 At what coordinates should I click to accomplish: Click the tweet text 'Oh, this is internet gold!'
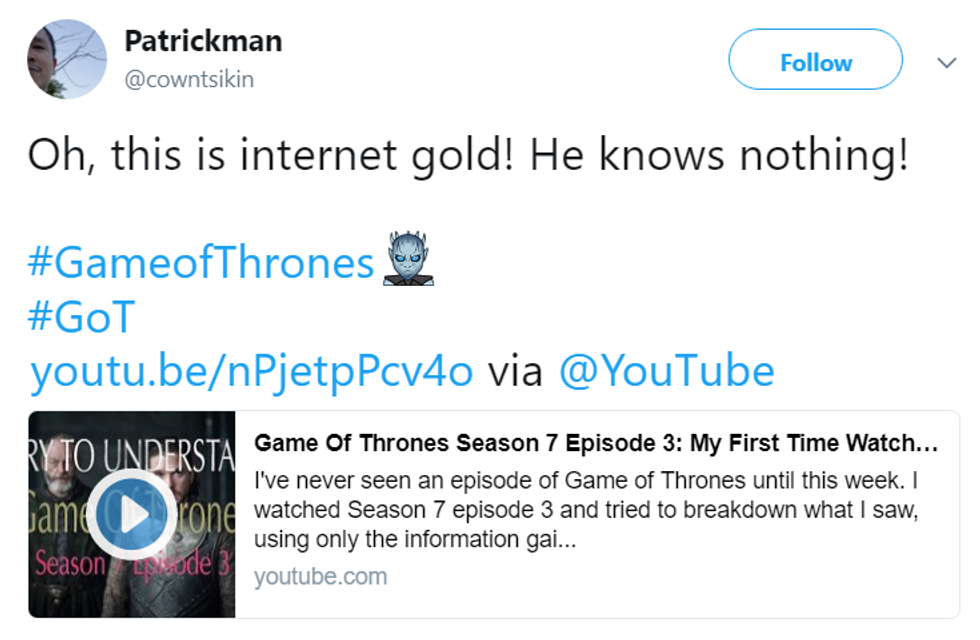pyautogui.click(x=270, y=155)
